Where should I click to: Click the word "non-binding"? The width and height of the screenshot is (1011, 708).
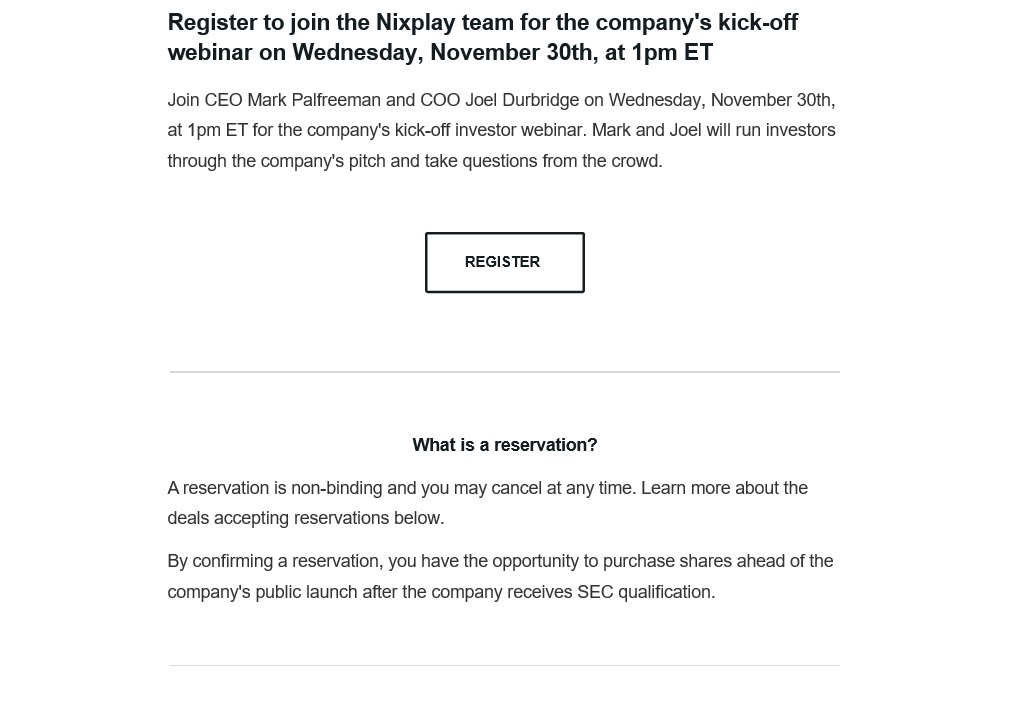point(336,488)
